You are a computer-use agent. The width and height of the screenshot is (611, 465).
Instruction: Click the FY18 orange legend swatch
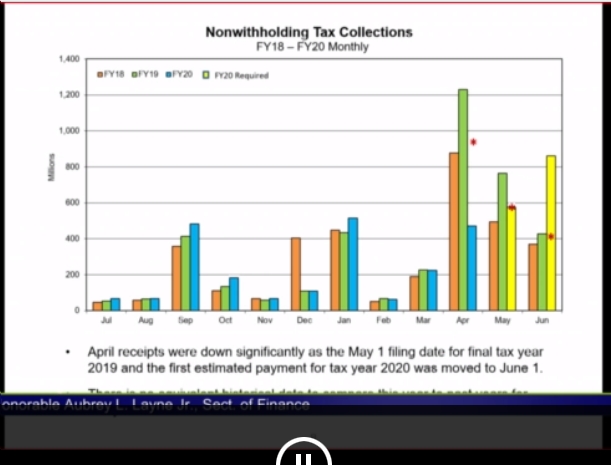coord(100,74)
